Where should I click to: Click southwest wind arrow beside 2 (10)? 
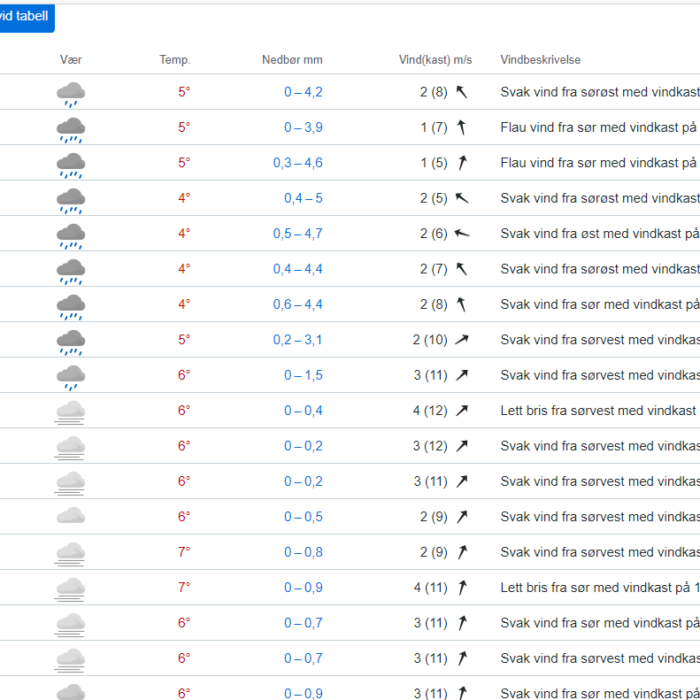pyautogui.click(x=462, y=339)
